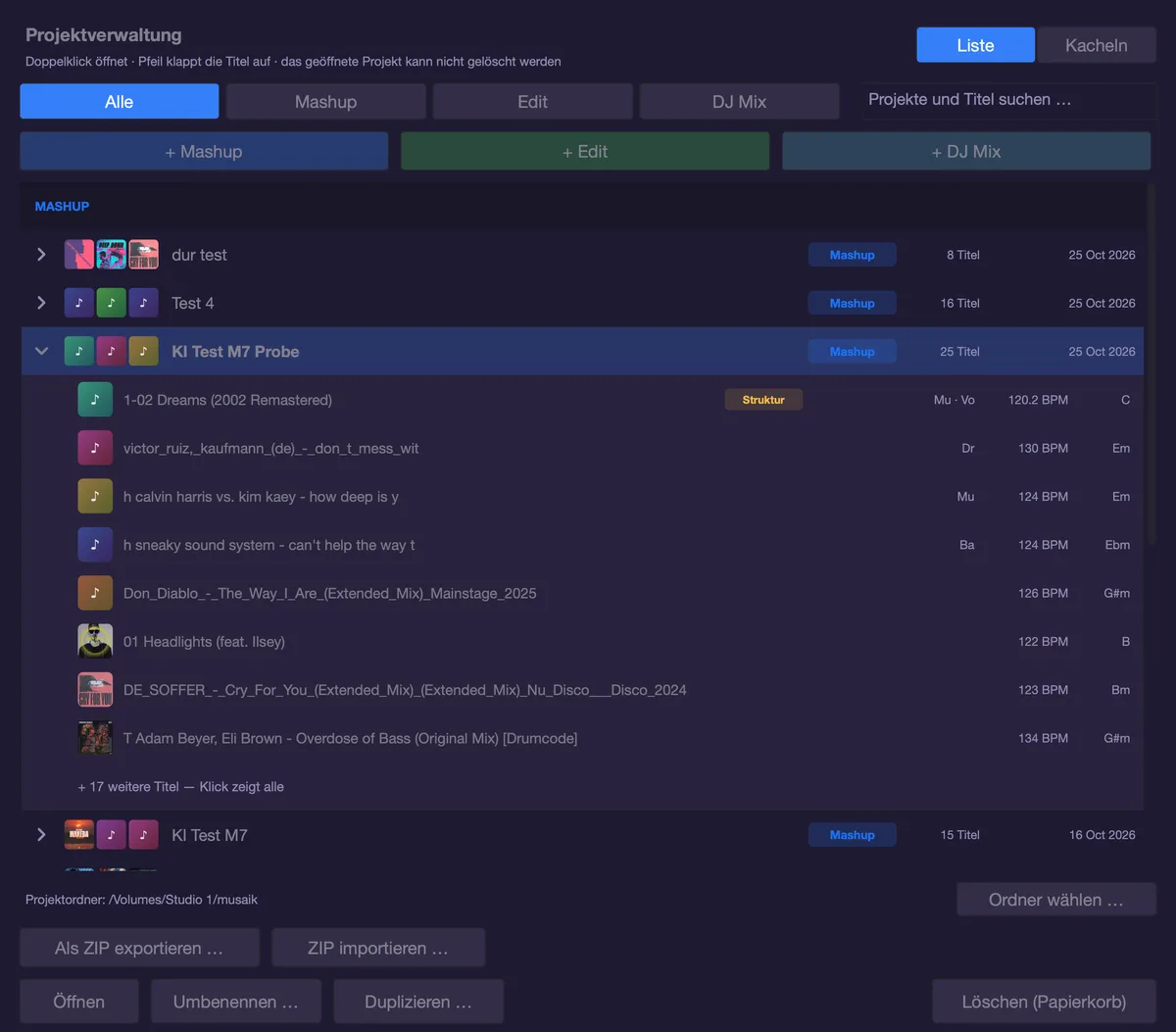
Task: Click note icon beside calvin harris track
Action: tap(95, 497)
